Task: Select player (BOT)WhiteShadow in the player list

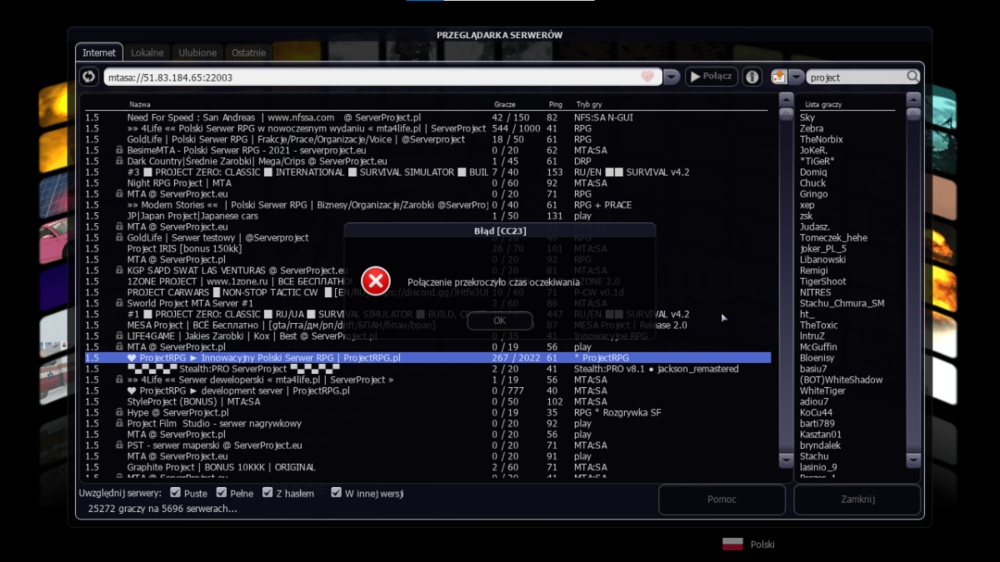Action: coord(841,380)
